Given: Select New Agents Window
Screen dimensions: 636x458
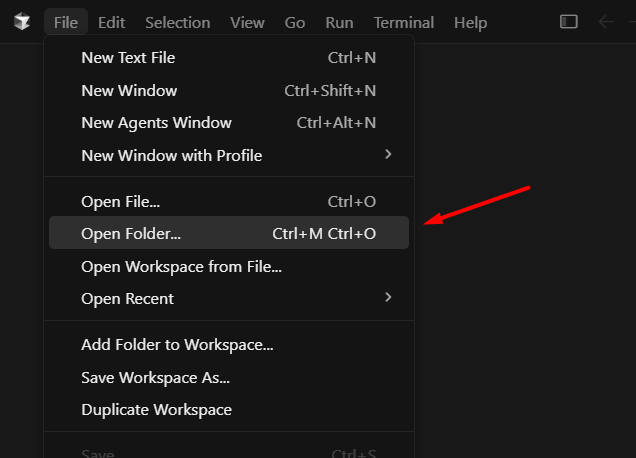Looking at the screenshot, I should (229, 123).
